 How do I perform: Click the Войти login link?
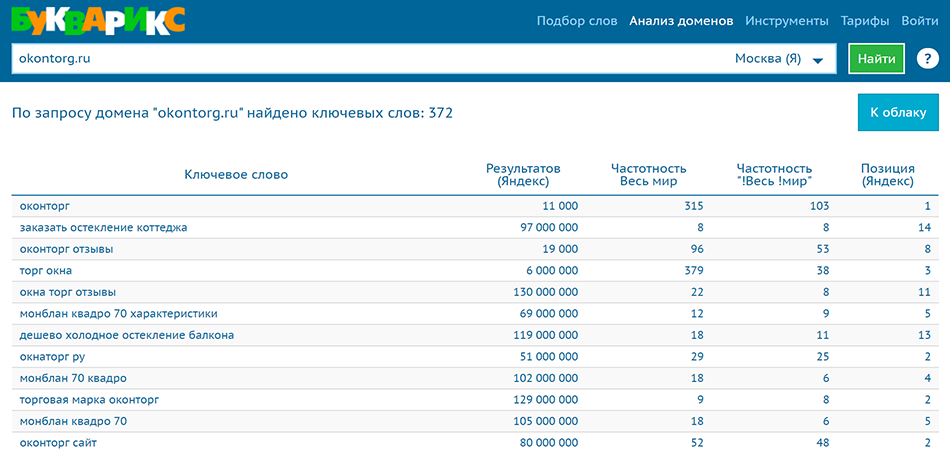tap(920, 21)
